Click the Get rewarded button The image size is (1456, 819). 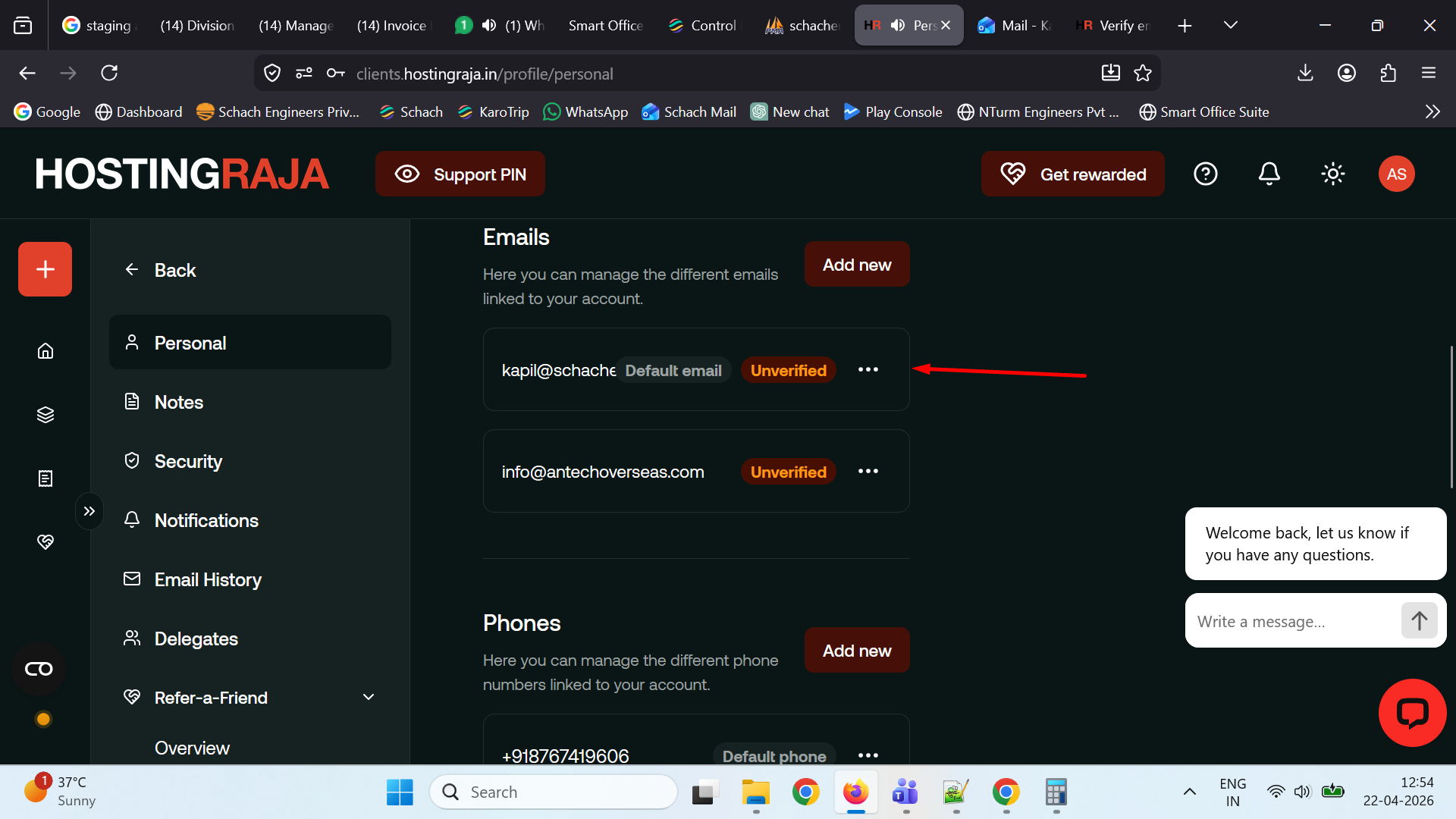click(1072, 174)
